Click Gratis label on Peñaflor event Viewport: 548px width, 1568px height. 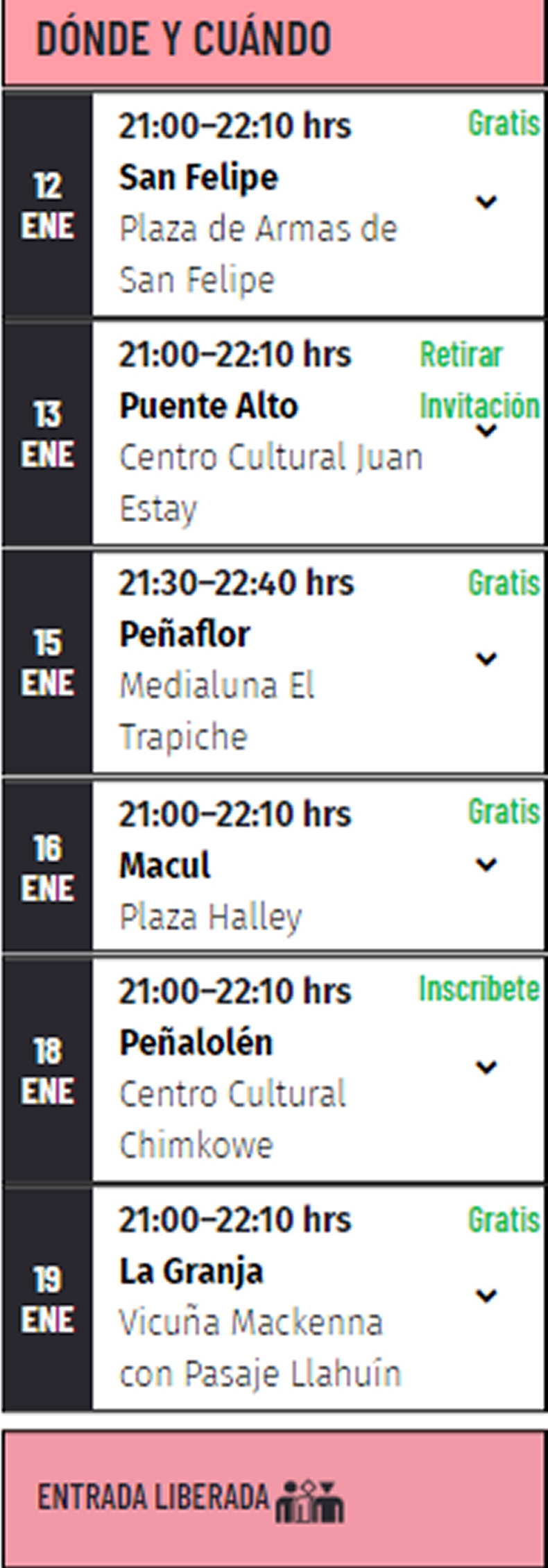pos(504,582)
